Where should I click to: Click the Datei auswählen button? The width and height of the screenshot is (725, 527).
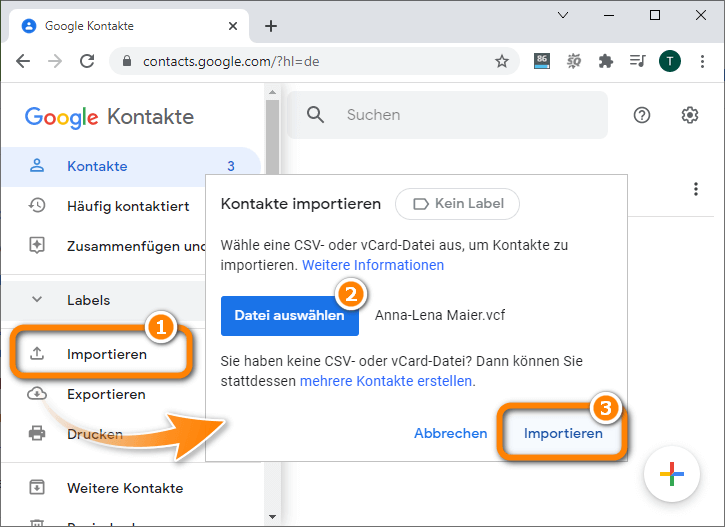pos(289,316)
